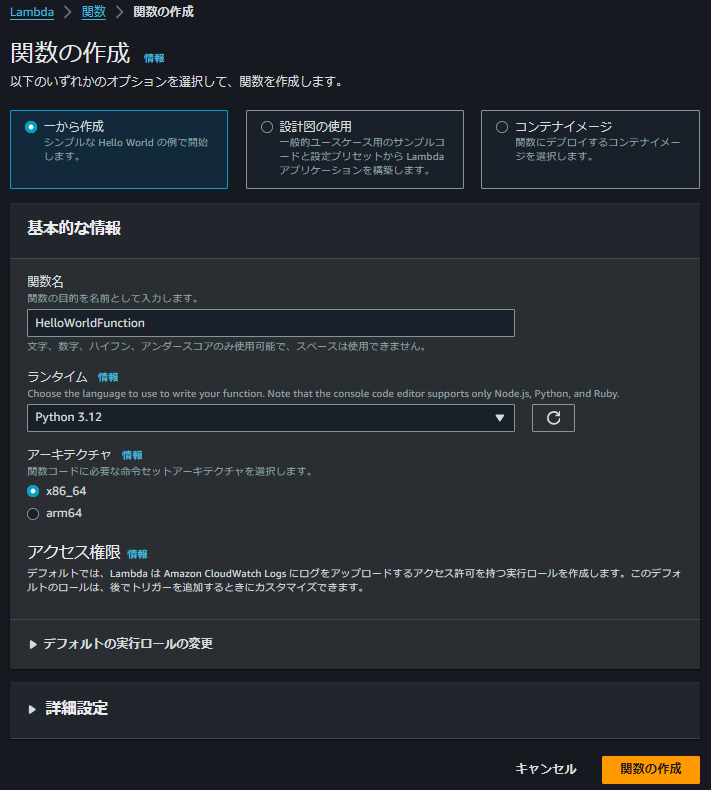
Task: Expand the 詳細設定 section
Action: click(69, 708)
